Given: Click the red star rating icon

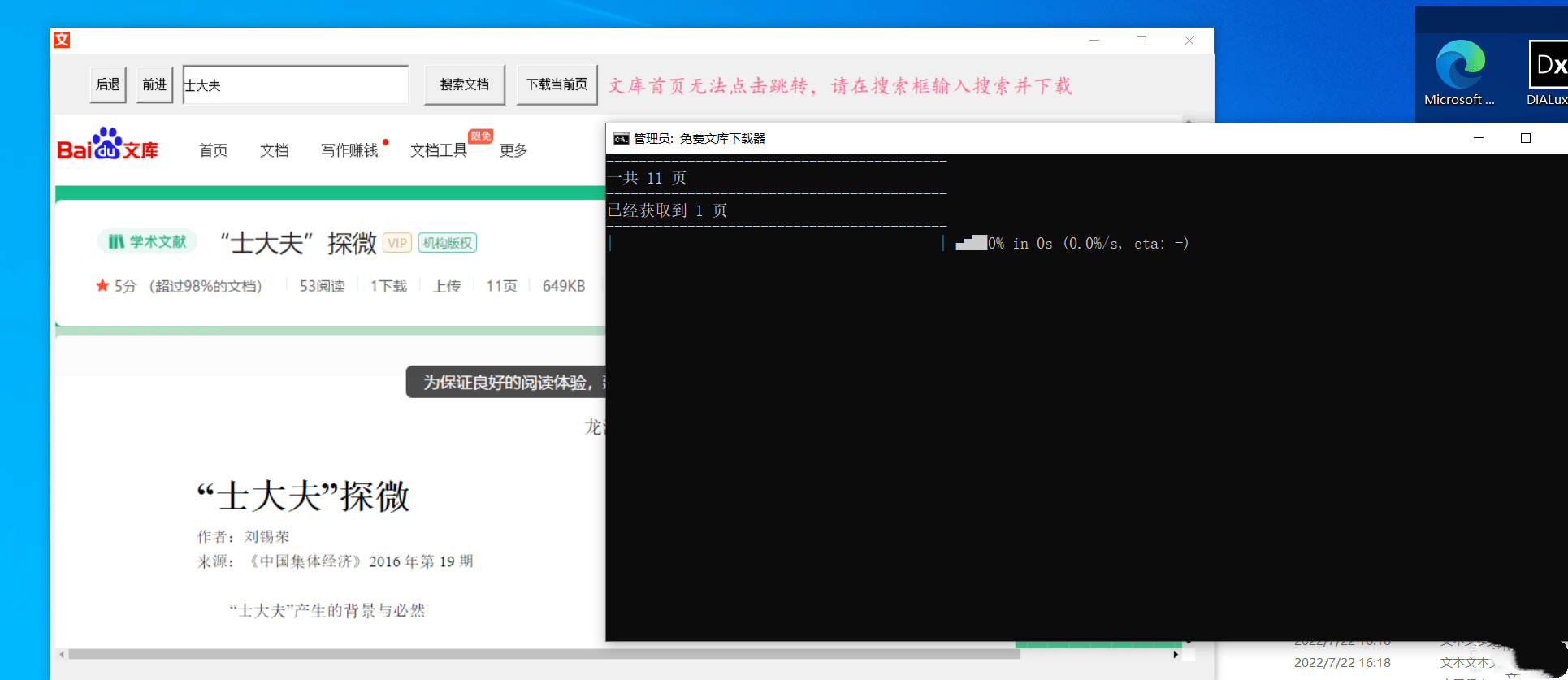Looking at the screenshot, I should click(102, 285).
